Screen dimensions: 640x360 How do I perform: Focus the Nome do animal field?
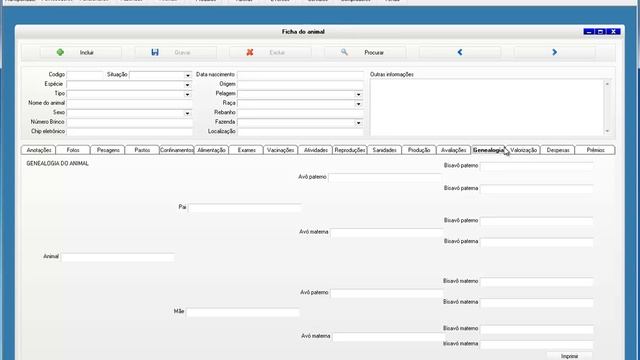tap(129, 104)
